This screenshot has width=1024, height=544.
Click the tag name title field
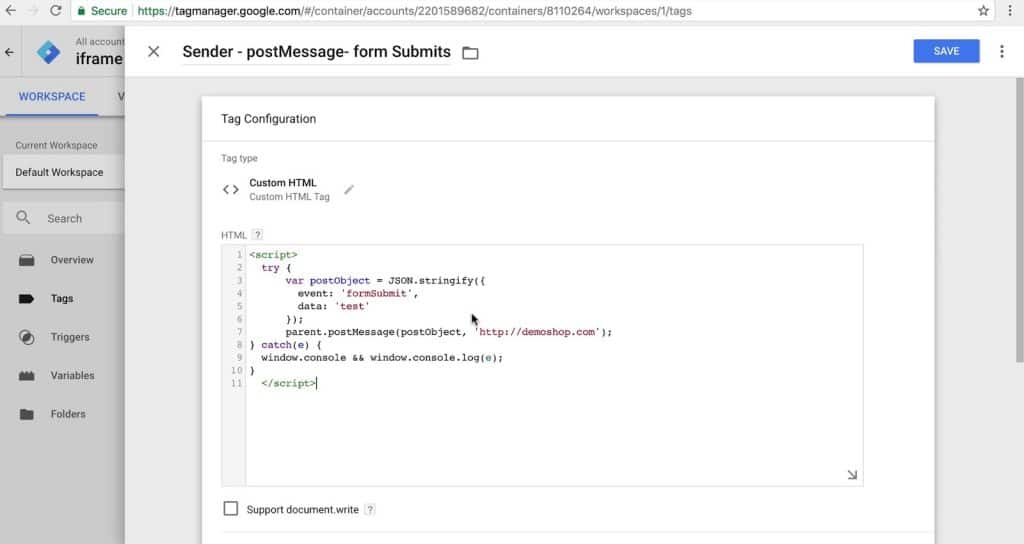316,52
